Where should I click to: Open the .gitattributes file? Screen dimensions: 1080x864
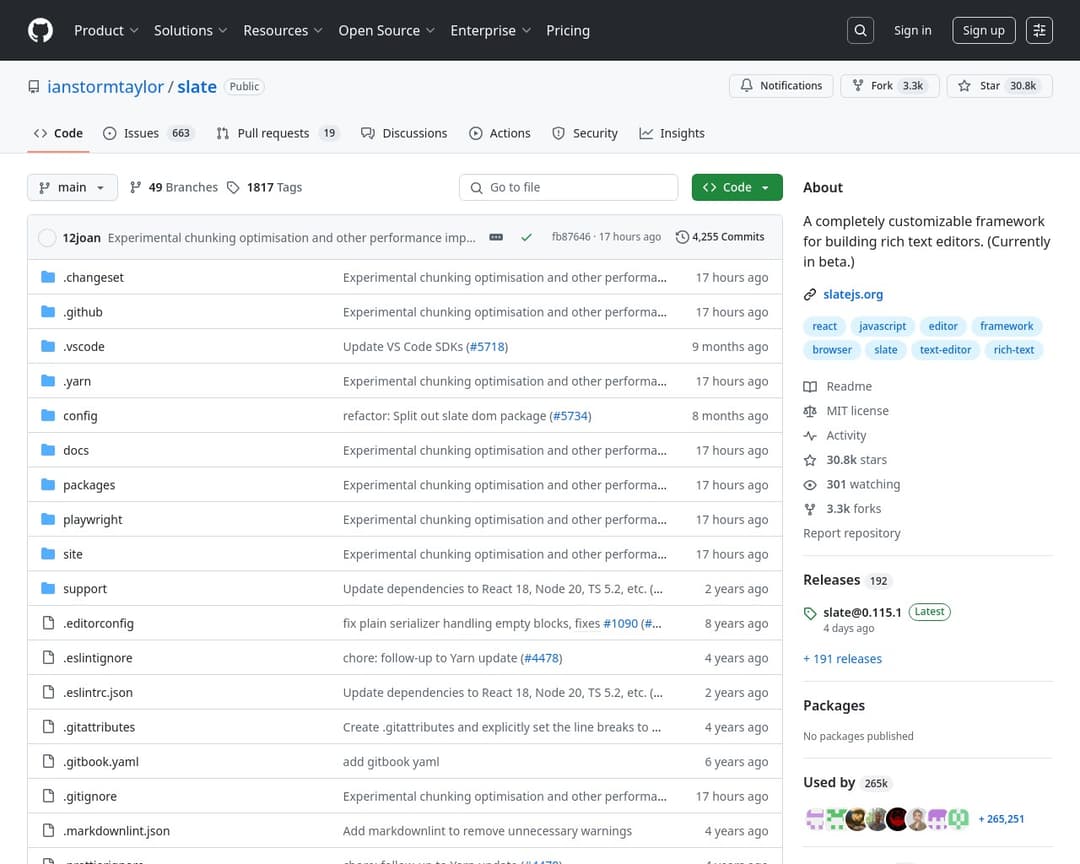click(99, 727)
